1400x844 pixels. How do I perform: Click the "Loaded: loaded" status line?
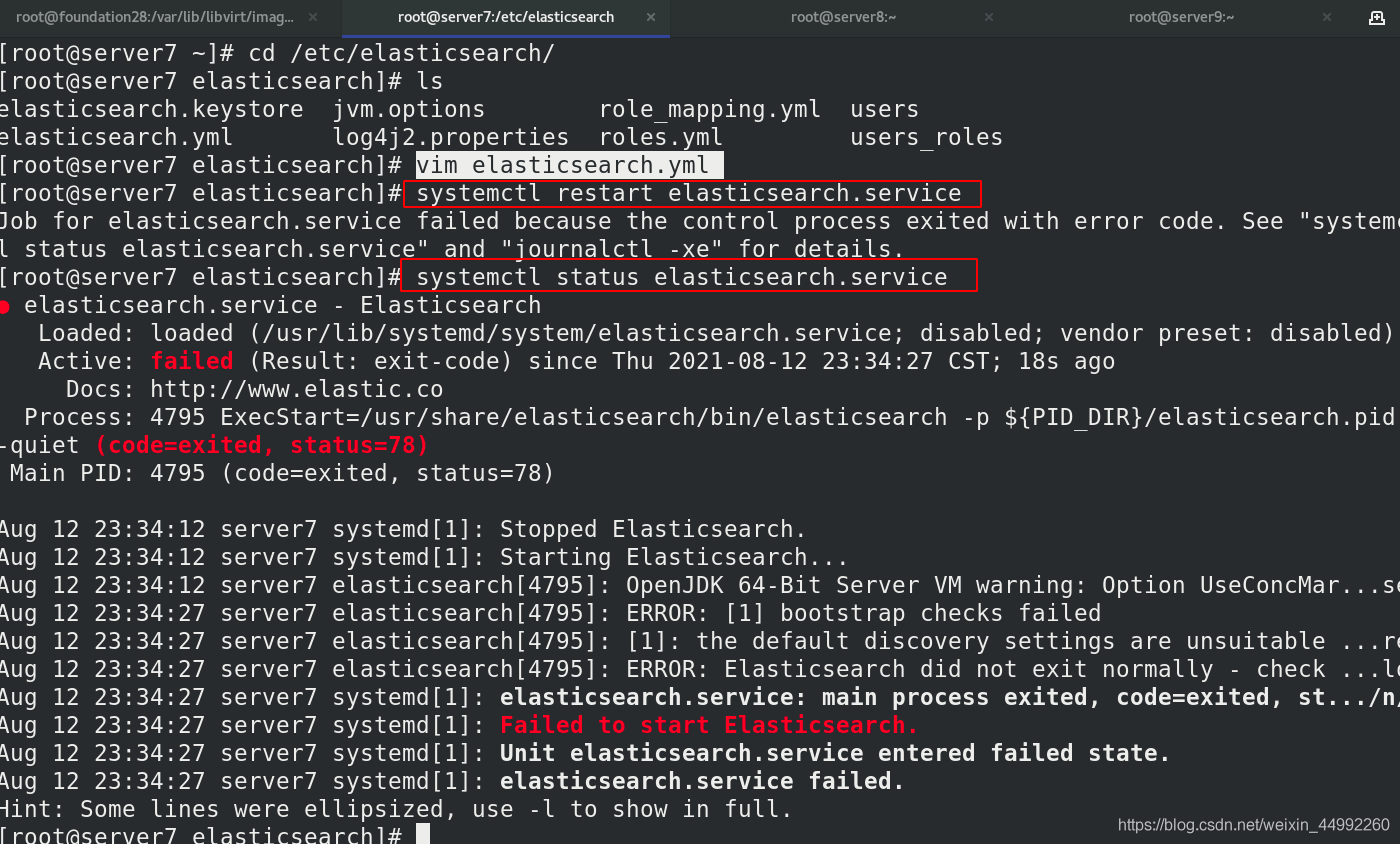tap(715, 333)
